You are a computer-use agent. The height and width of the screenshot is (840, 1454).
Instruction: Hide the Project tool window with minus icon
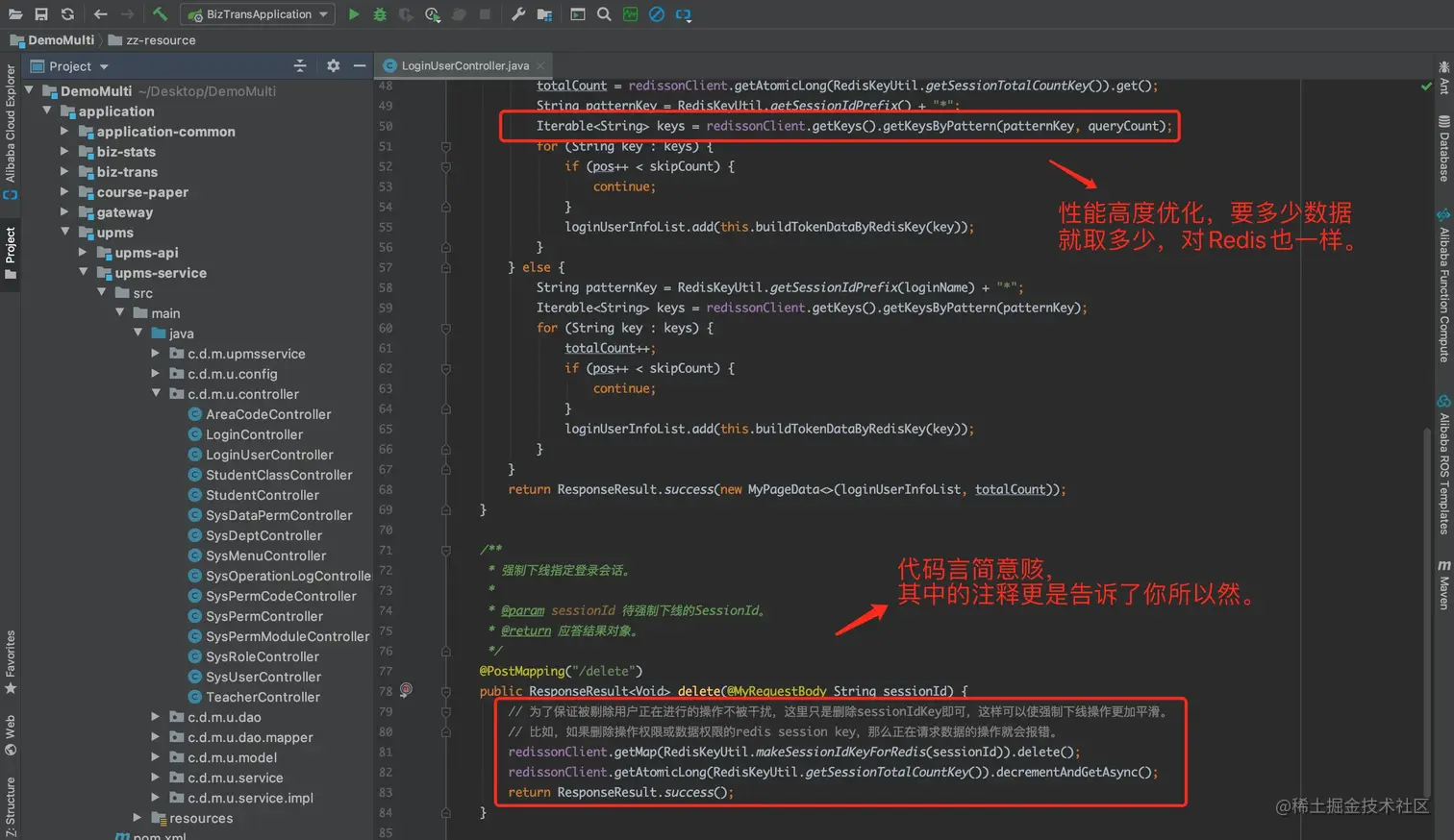pyautogui.click(x=360, y=66)
